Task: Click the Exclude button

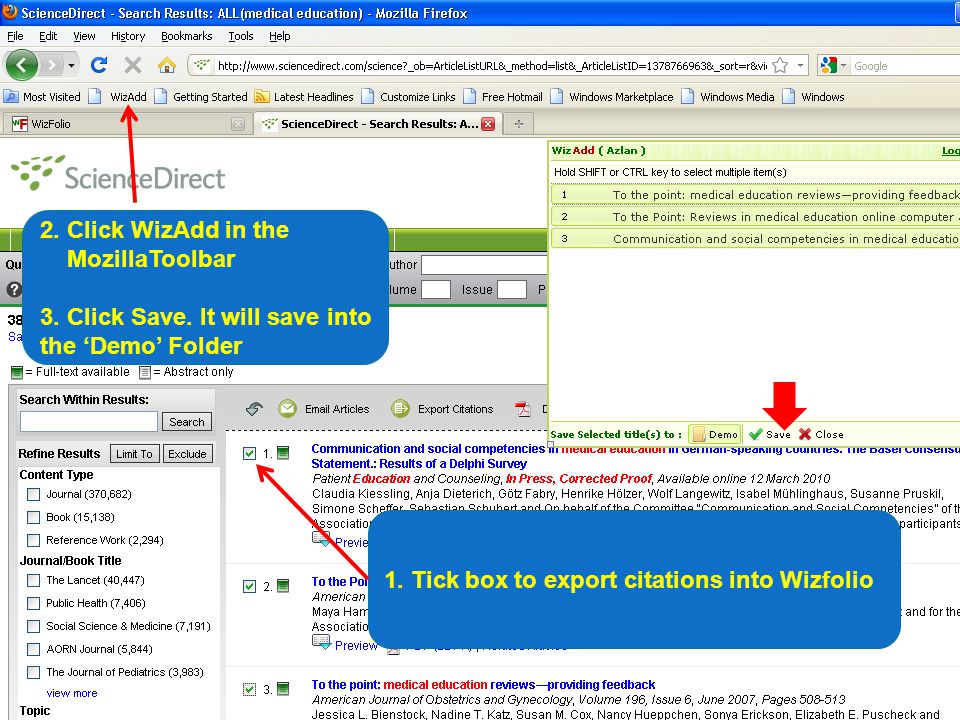Action: (x=187, y=454)
